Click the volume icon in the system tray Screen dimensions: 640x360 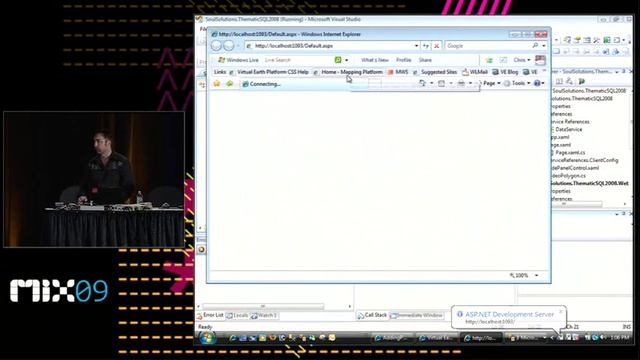(603, 337)
